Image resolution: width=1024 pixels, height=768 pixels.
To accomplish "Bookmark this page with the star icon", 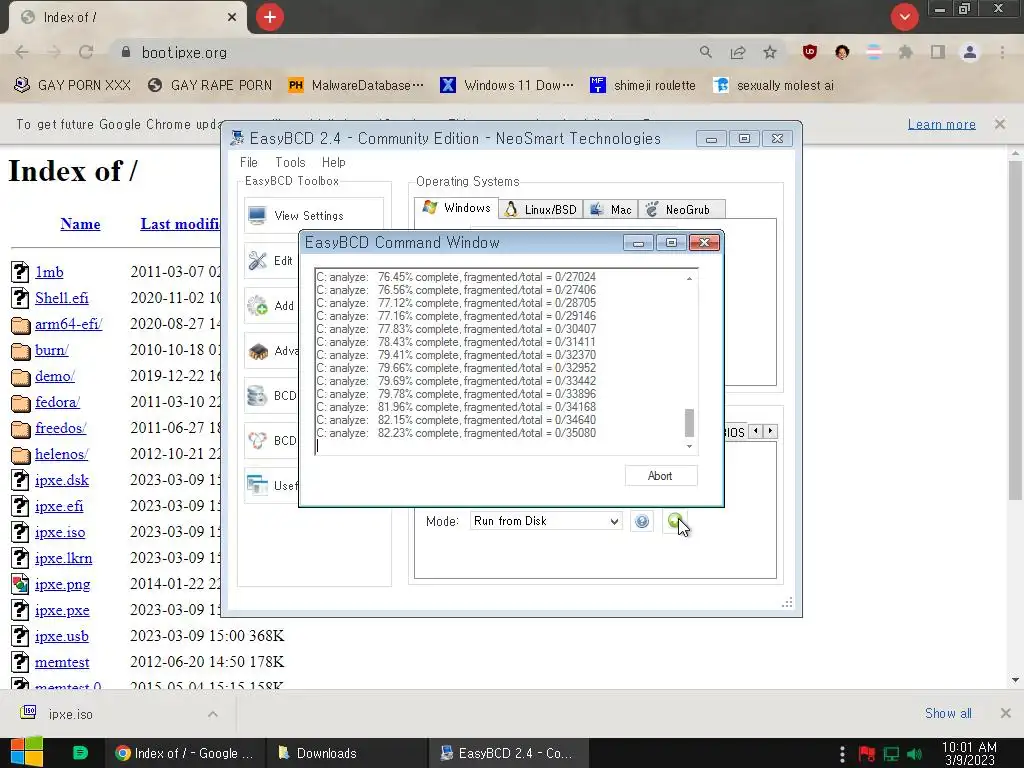I will coord(770,52).
